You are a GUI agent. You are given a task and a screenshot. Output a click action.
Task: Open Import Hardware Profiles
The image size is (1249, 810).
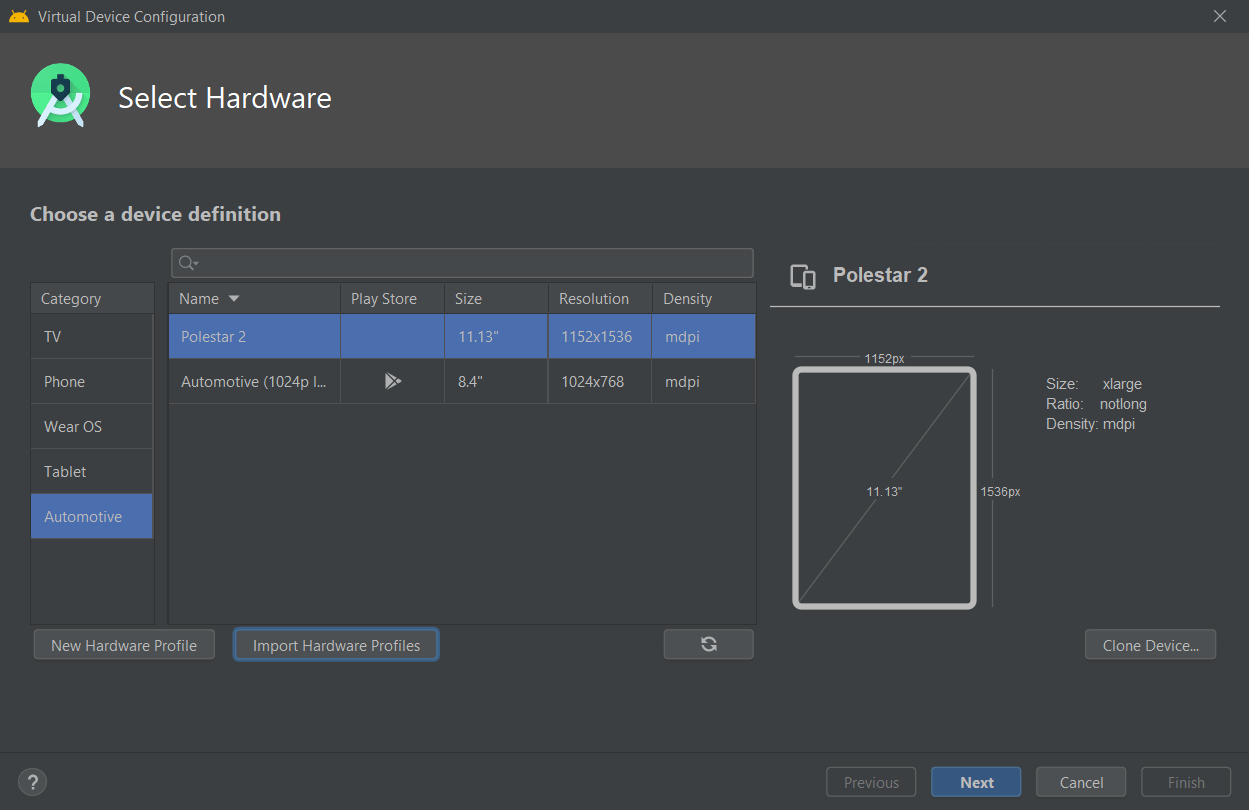tap(336, 645)
